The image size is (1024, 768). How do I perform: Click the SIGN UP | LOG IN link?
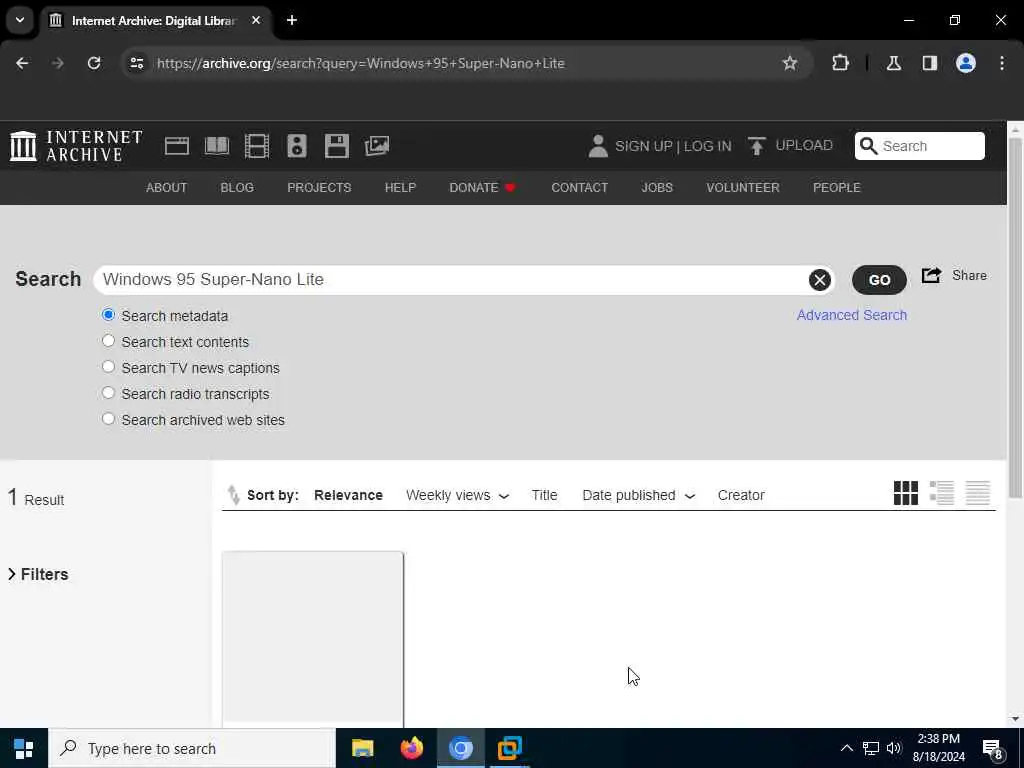pyautogui.click(x=673, y=146)
